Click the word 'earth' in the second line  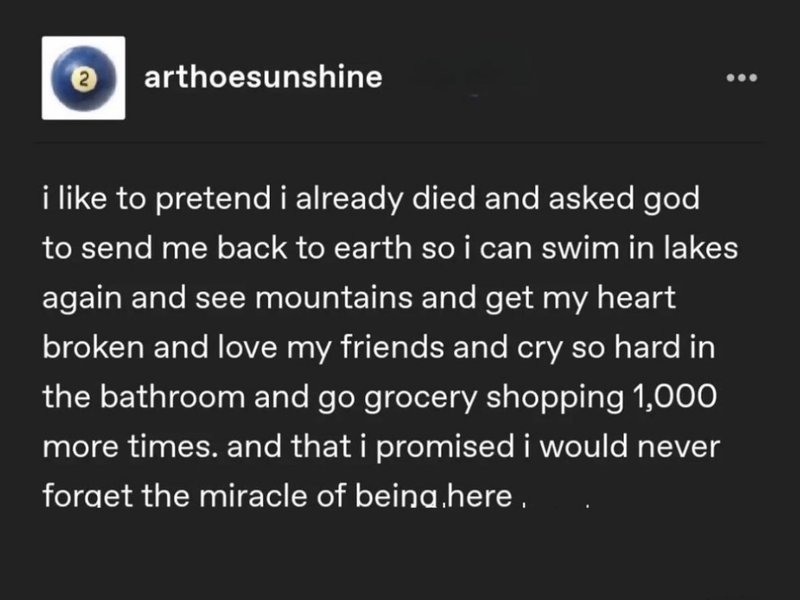click(x=373, y=248)
